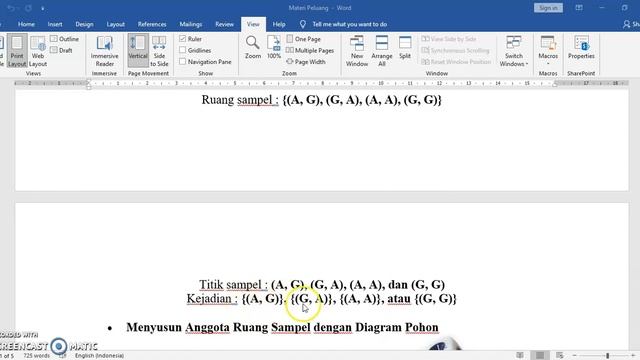640x360 pixels.
Task: Open SharePoint Properties
Action: pyautogui.click(x=581, y=47)
